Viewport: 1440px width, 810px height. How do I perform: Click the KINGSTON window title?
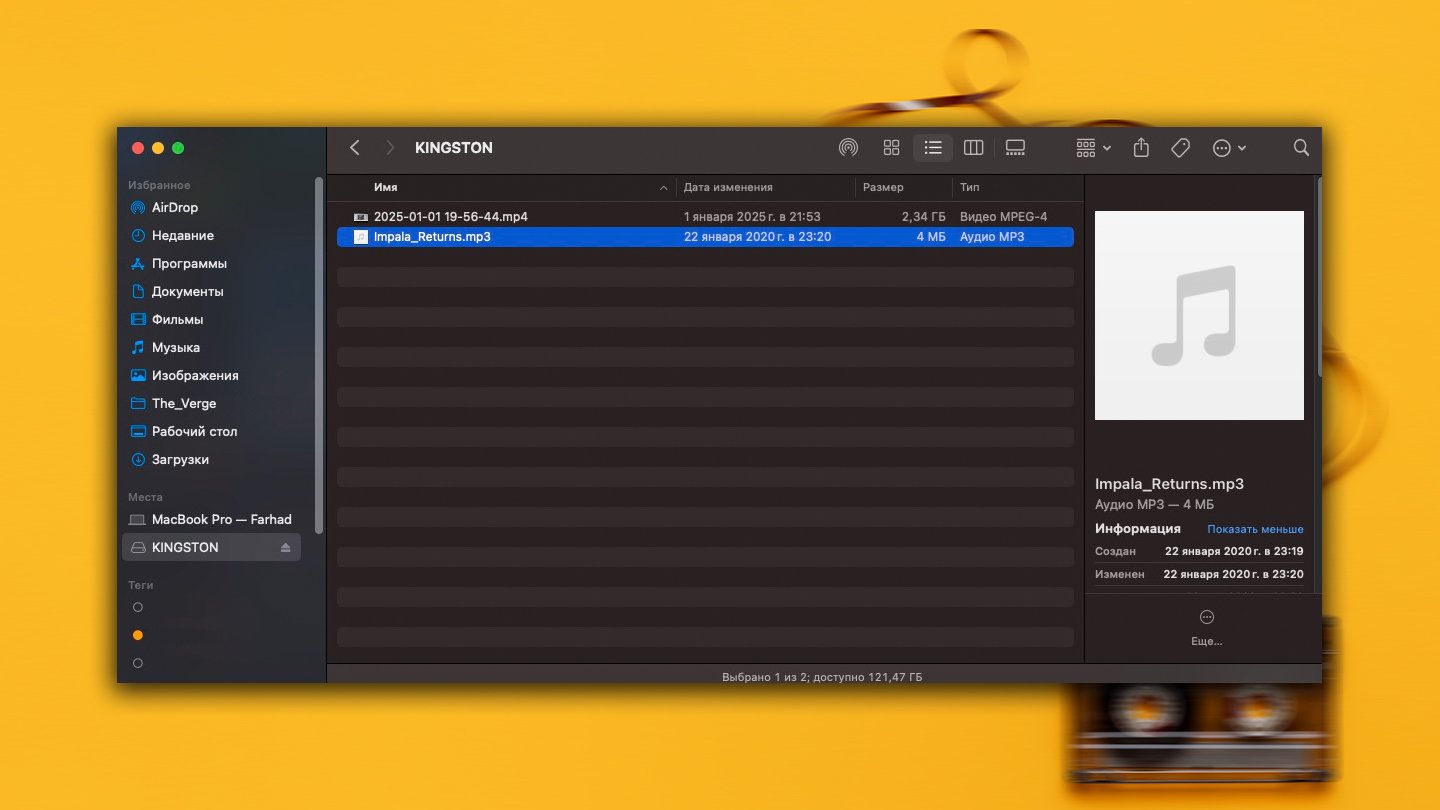click(x=454, y=148)
